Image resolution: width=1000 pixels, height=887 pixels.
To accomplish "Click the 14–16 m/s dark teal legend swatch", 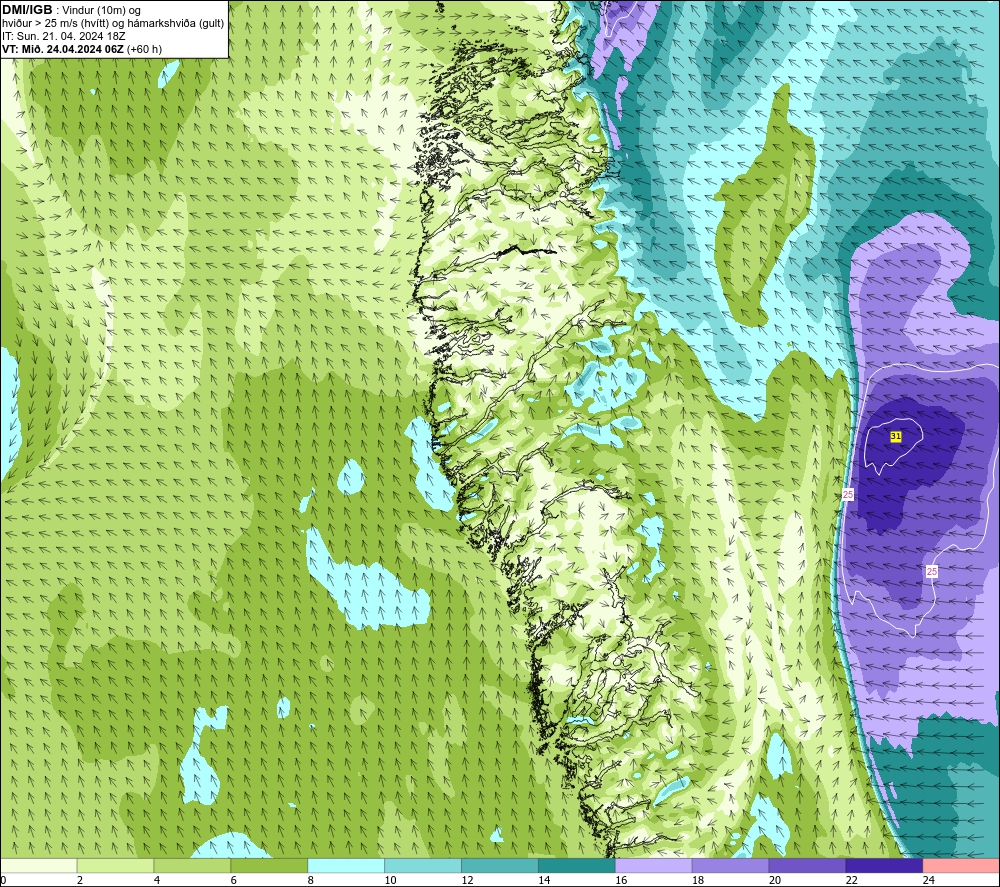I will (577, 866).
